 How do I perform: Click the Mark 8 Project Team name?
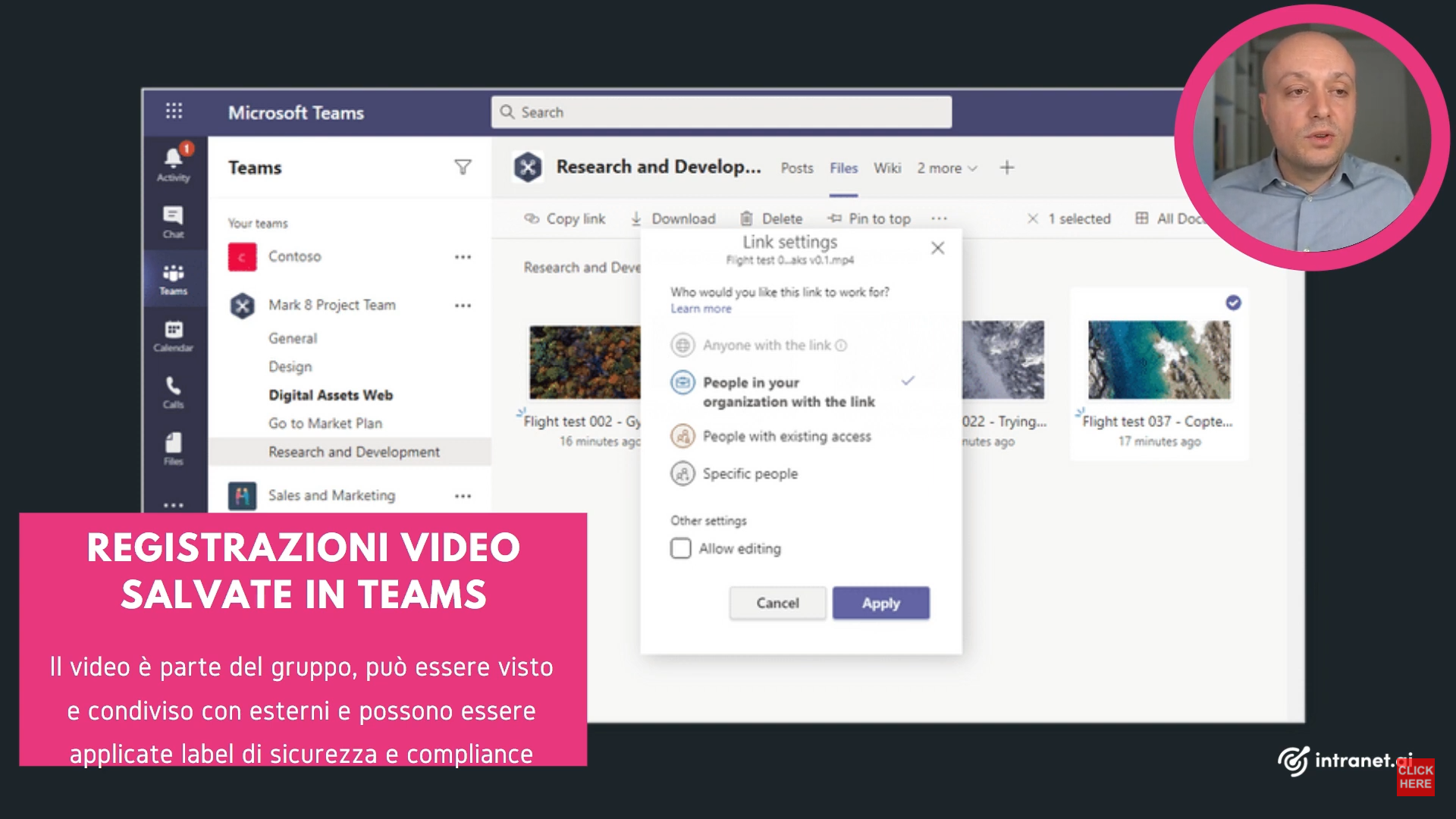pos(332,306)
